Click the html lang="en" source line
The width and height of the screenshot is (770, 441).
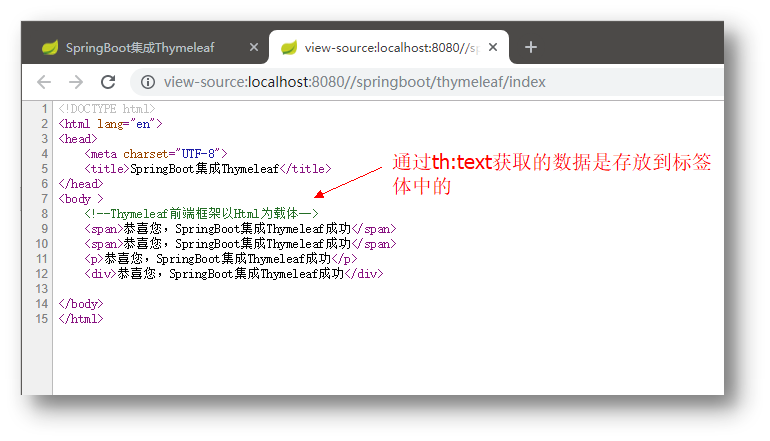(110, 124)
